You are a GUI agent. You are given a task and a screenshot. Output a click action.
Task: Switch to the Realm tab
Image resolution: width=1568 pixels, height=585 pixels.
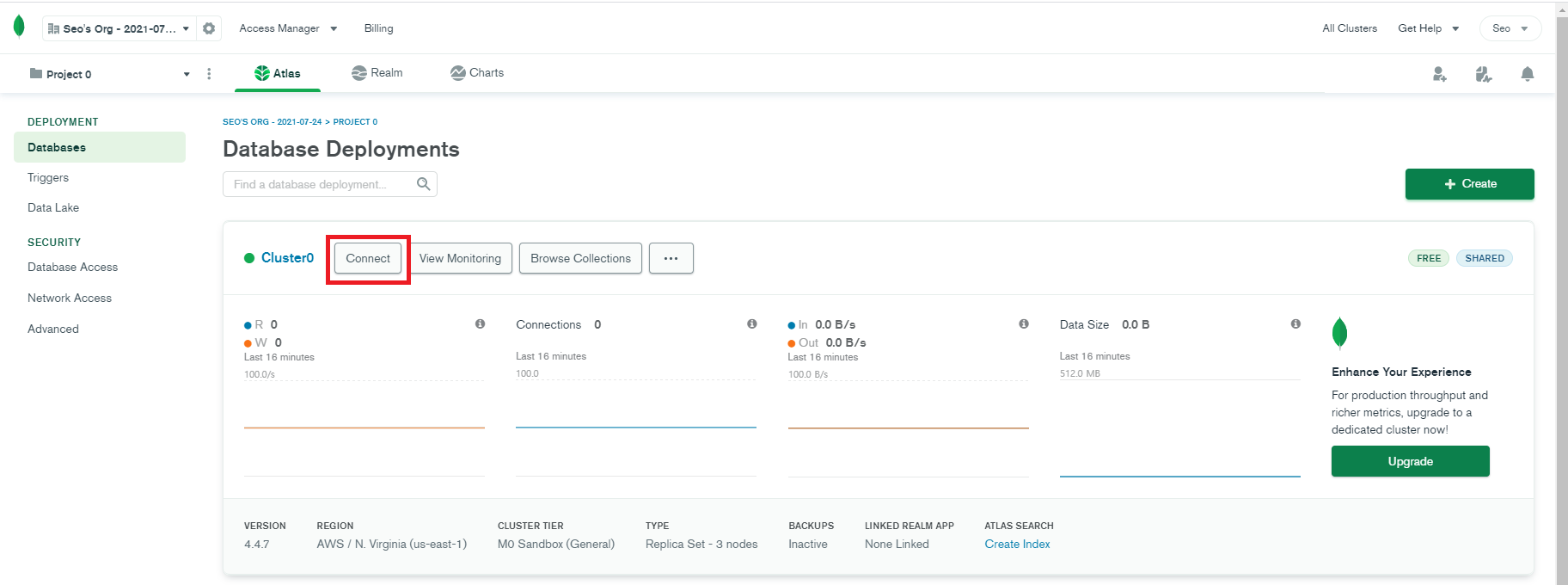coord(377,73)
